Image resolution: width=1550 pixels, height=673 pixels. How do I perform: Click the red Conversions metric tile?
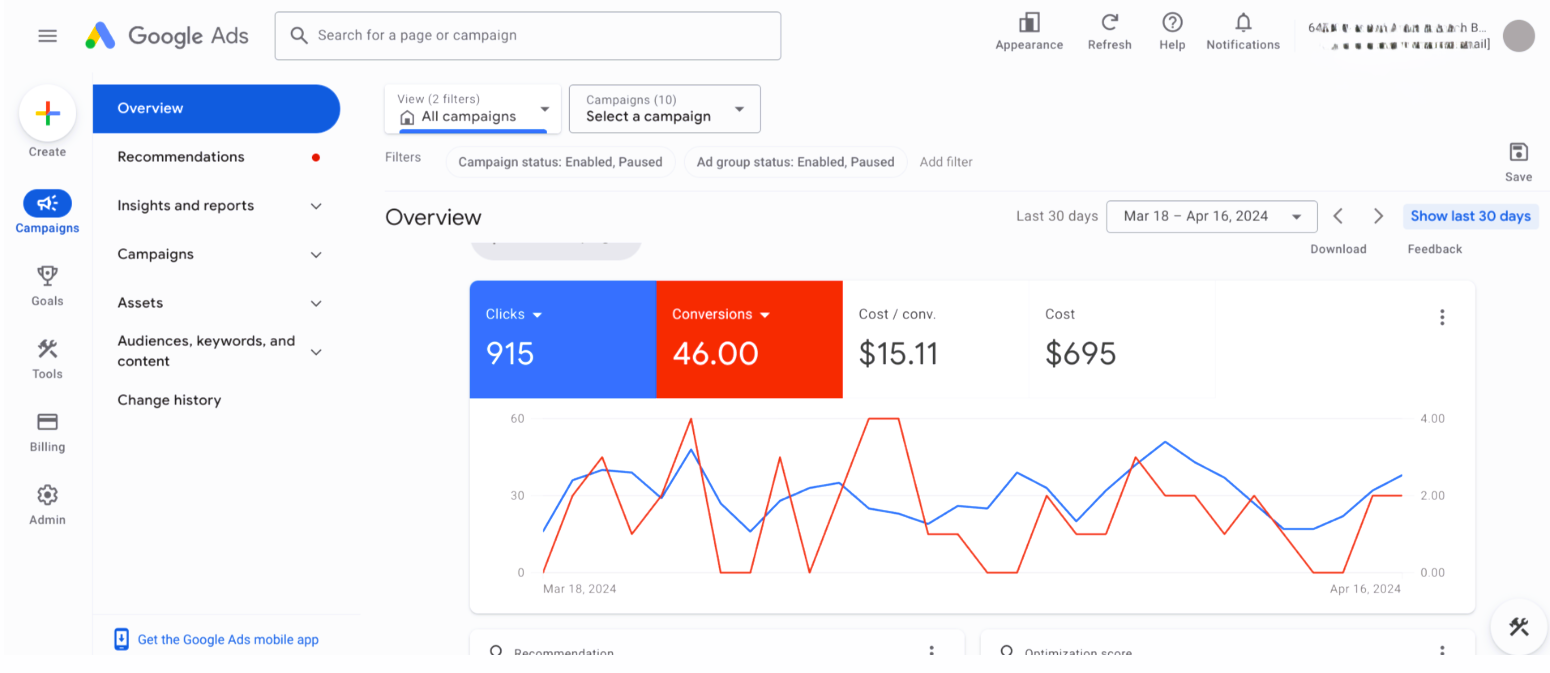tap(749, 340)
